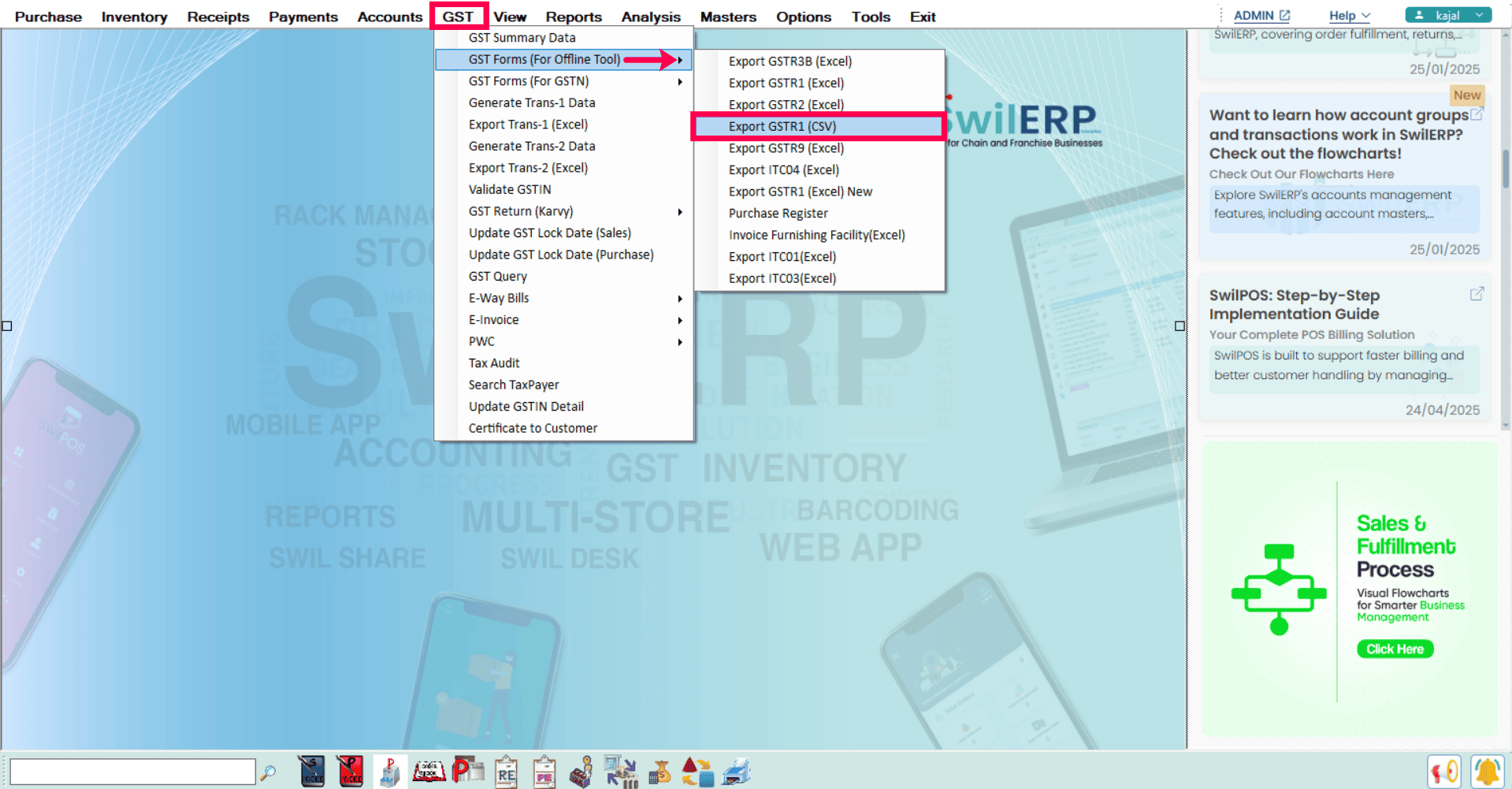Open external link icon on account groups card

pos(1477,114)
